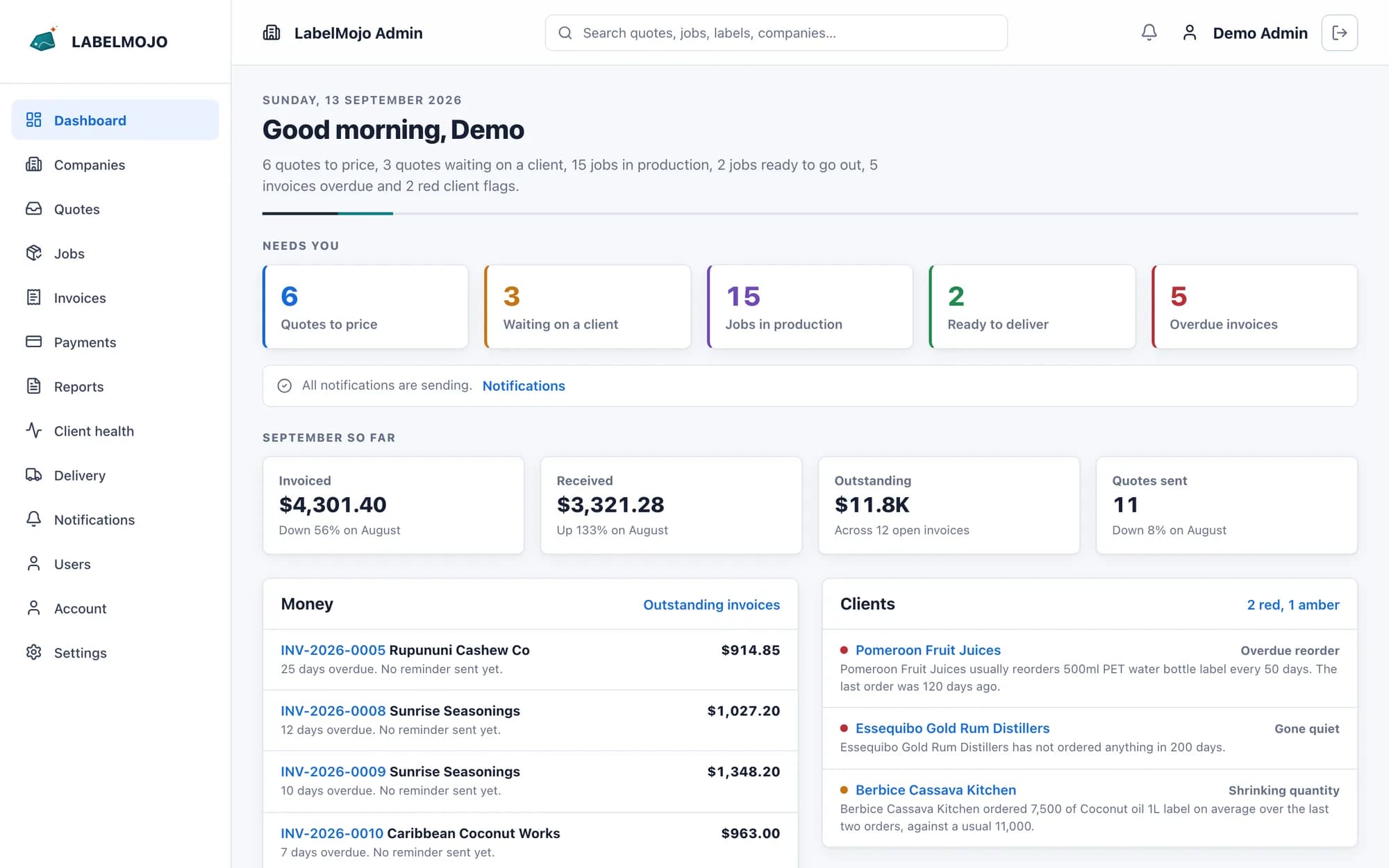Open invoice INV-2026-0008
The image size is (1389, 868).
[x=333, y=711]
